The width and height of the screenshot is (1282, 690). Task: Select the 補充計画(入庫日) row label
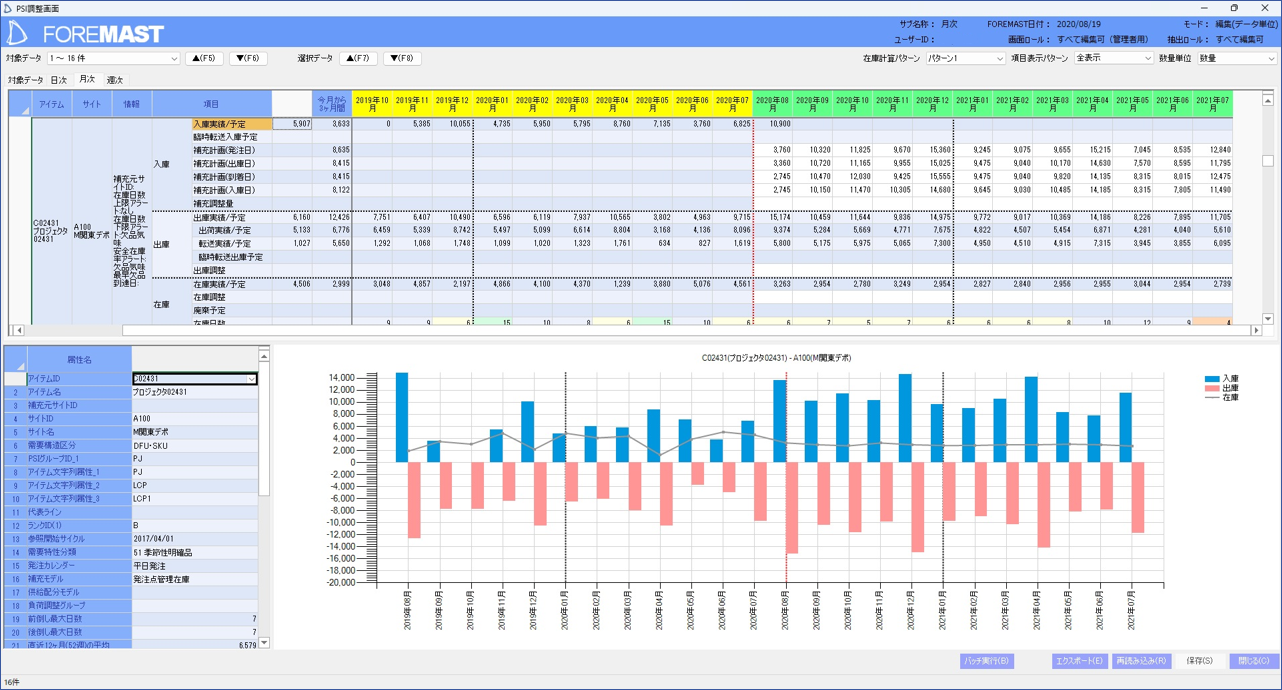(x=231, y=190)
